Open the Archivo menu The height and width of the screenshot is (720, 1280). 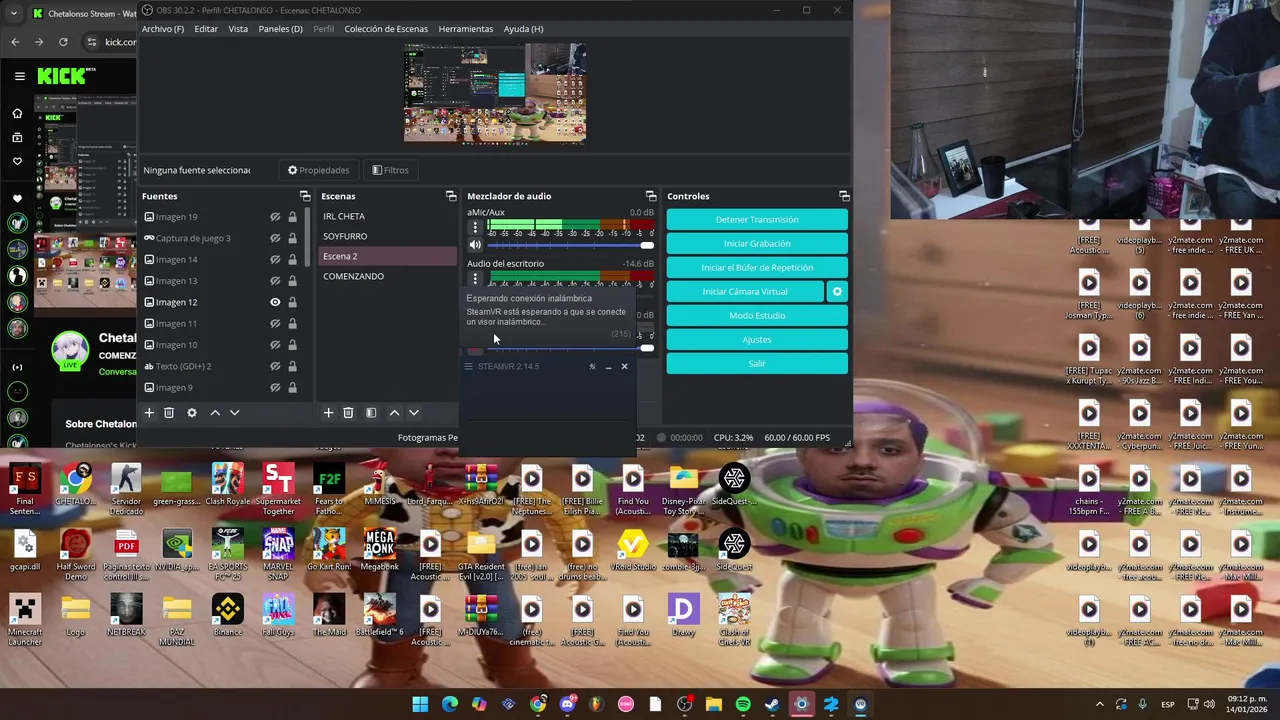click(163, 29)
